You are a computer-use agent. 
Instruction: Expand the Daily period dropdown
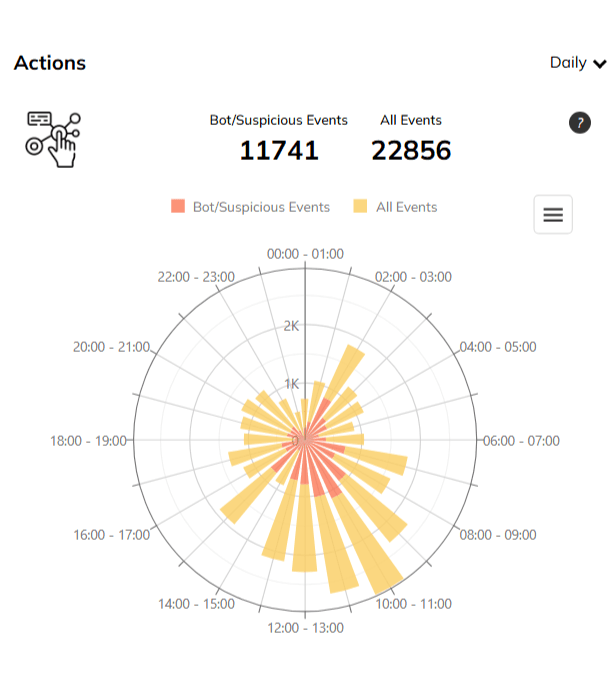pos(577,63)
